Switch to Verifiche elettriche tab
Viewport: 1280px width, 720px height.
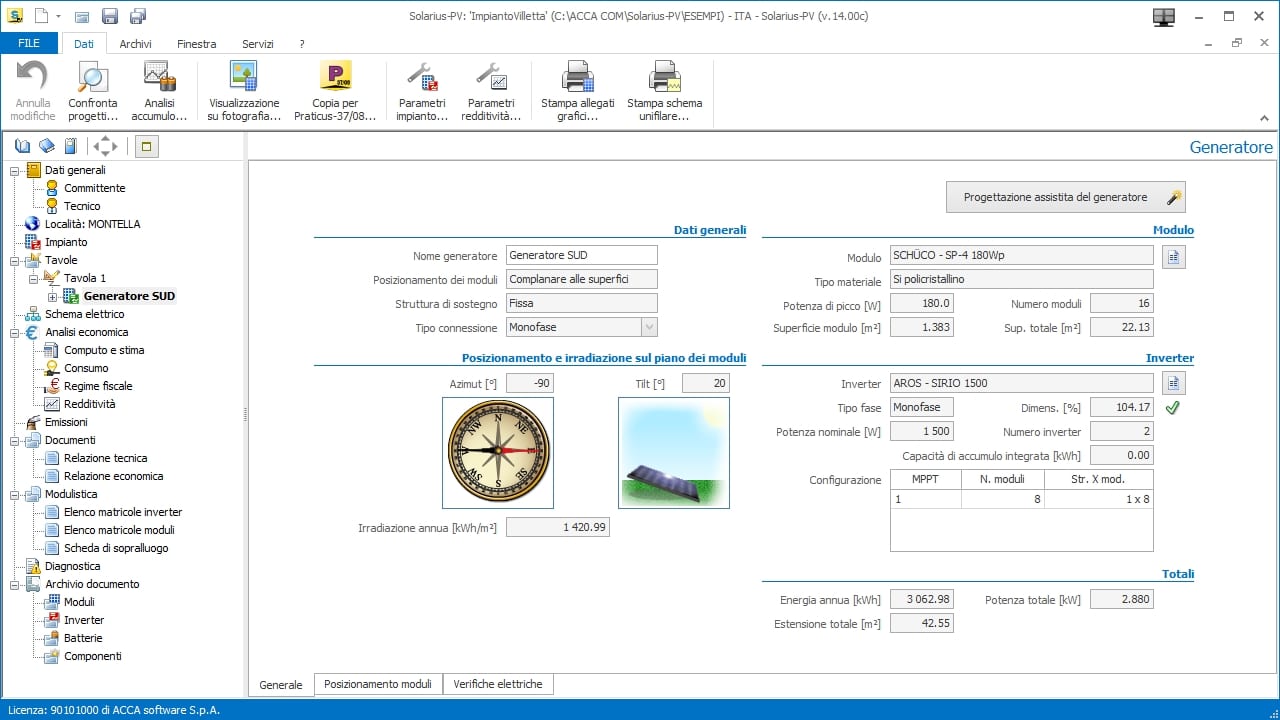pyautogui.click(x=498, y=684)
